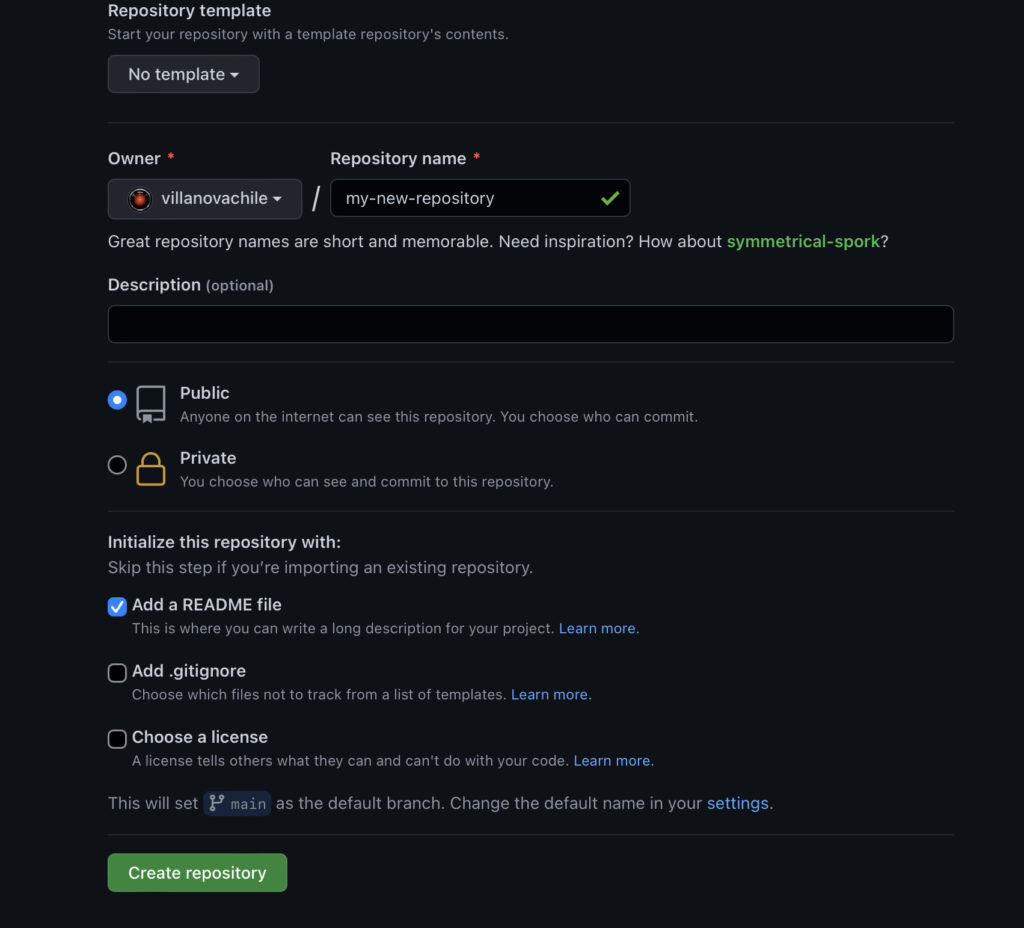This screenshot has height=928, width=1024.
Task: Use the symmetrical-spork name suggestion
Action: 803,242
